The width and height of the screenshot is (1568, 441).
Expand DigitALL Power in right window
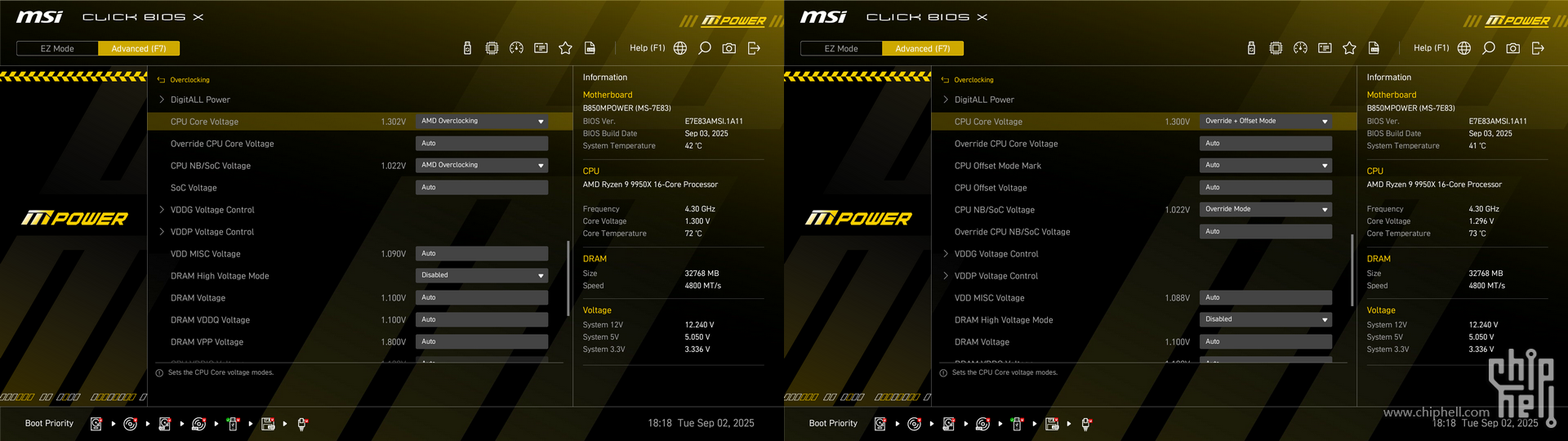pyautogui.click(x=980, y=100)
